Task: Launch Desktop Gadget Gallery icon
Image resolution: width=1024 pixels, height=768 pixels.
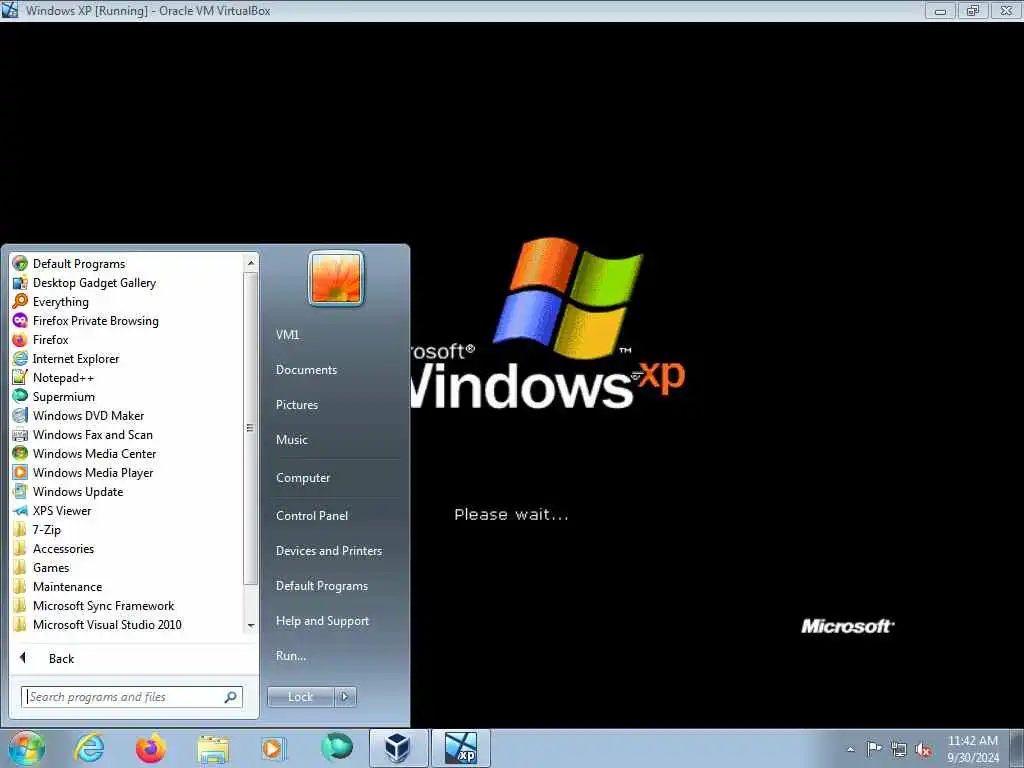Action: (x=20, y=283)
